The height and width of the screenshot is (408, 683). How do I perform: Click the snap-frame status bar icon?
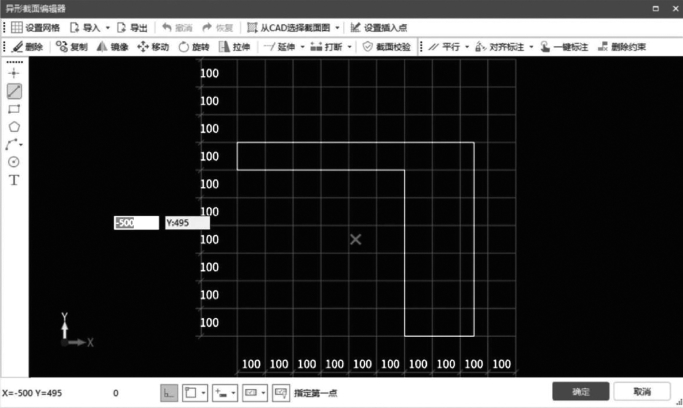pos(191,393)
